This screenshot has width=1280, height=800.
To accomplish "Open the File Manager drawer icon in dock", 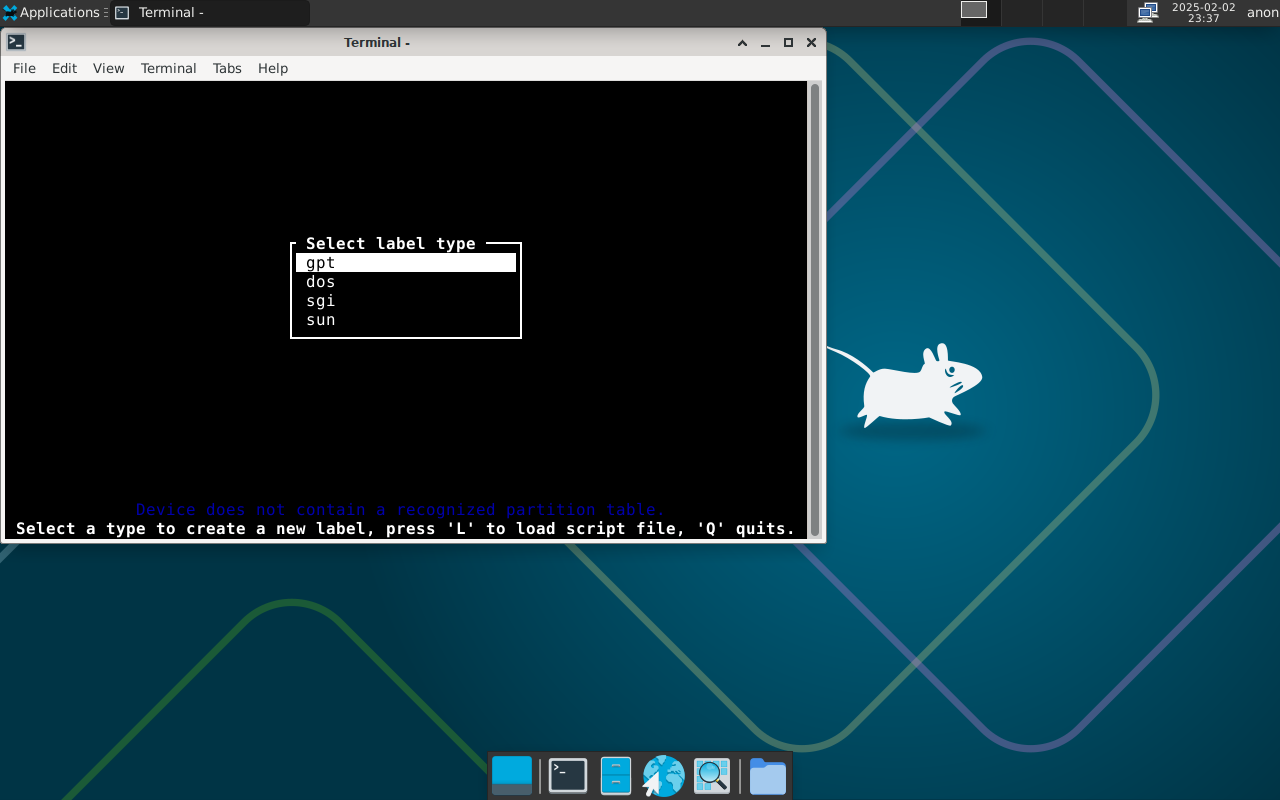I will tap(615, 776).
